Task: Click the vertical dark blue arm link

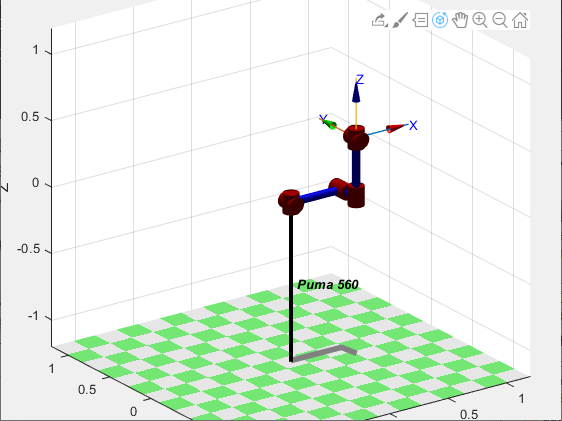Action: [x=356, y=168]
